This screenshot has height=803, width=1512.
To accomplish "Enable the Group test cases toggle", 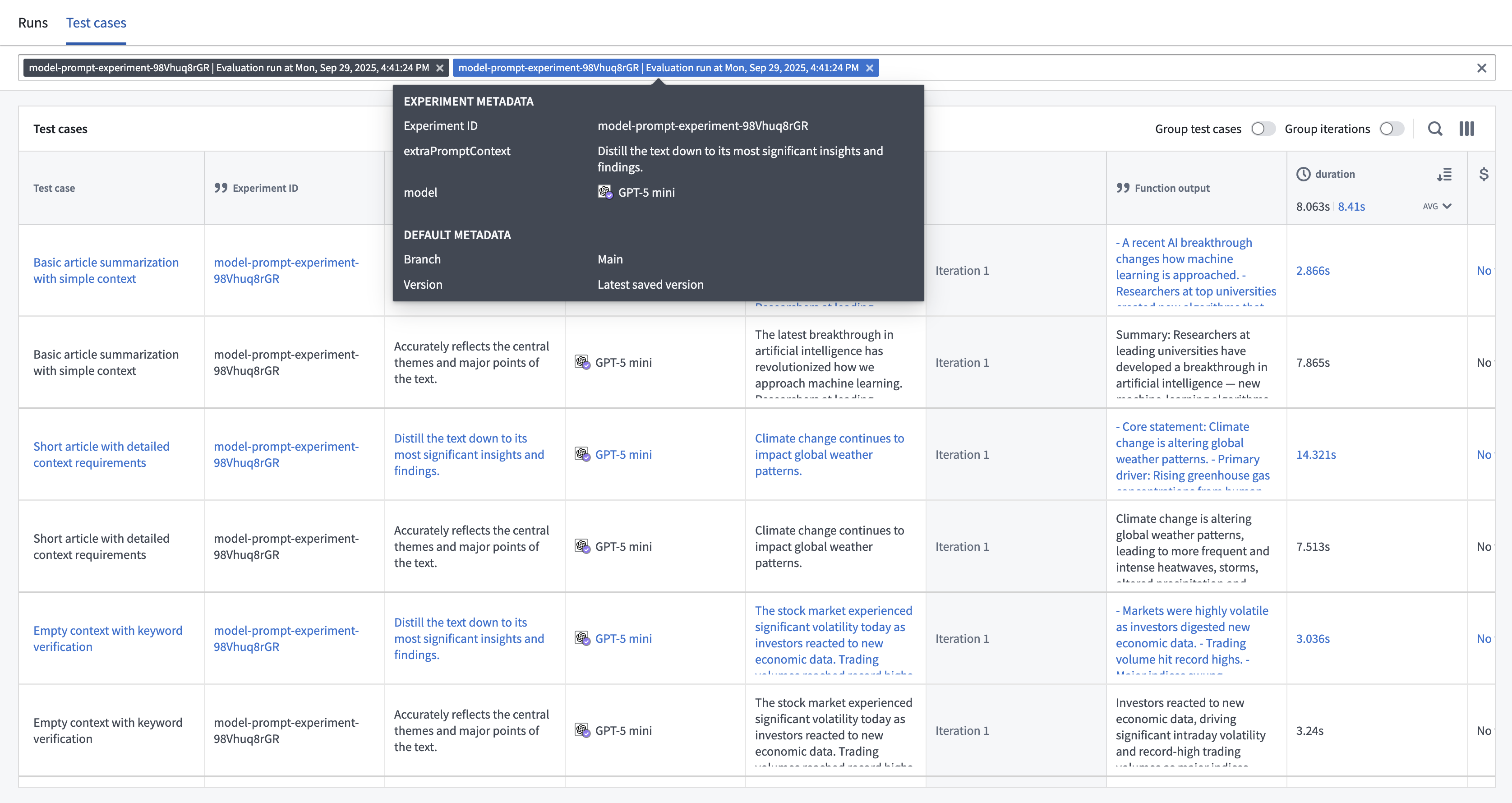I will (x=1263, y=129).
